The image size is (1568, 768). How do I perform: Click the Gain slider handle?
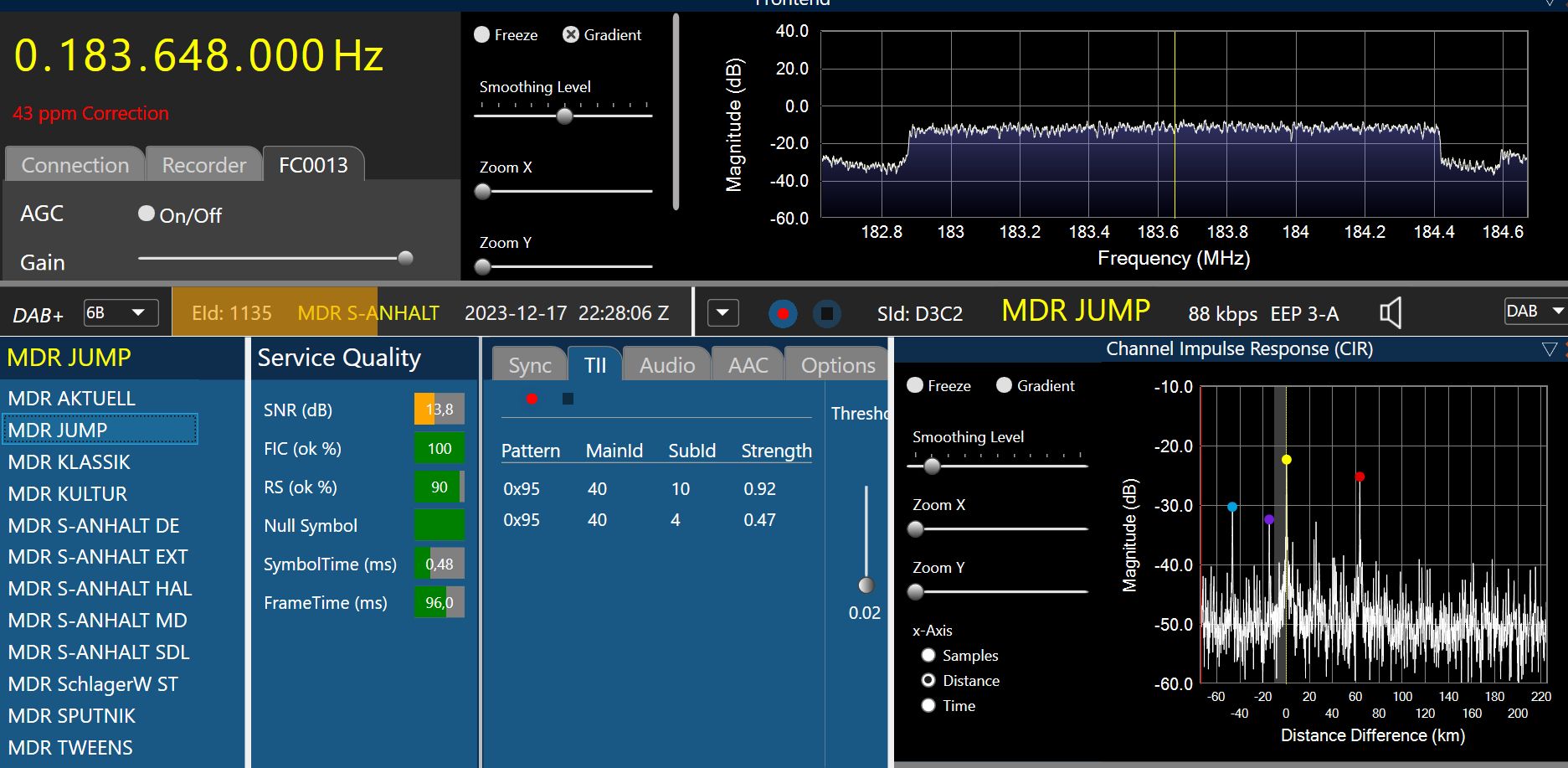coord(405,258)
